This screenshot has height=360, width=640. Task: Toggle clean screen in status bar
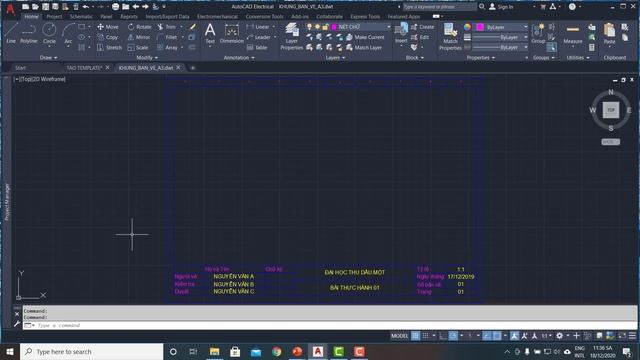coord(622,336)
